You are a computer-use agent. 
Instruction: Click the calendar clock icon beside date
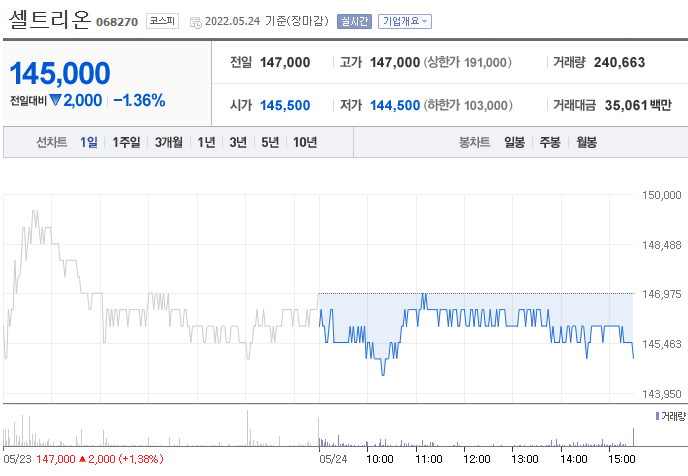tap(195, 22)
